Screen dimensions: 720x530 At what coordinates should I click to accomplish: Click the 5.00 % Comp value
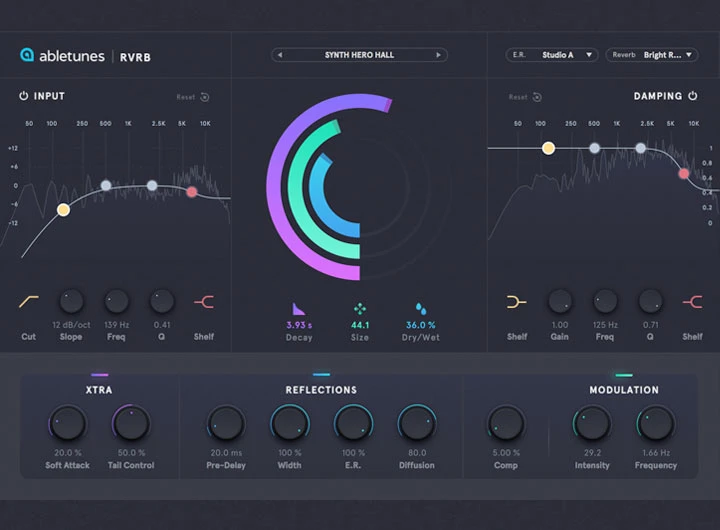point(506,452)
